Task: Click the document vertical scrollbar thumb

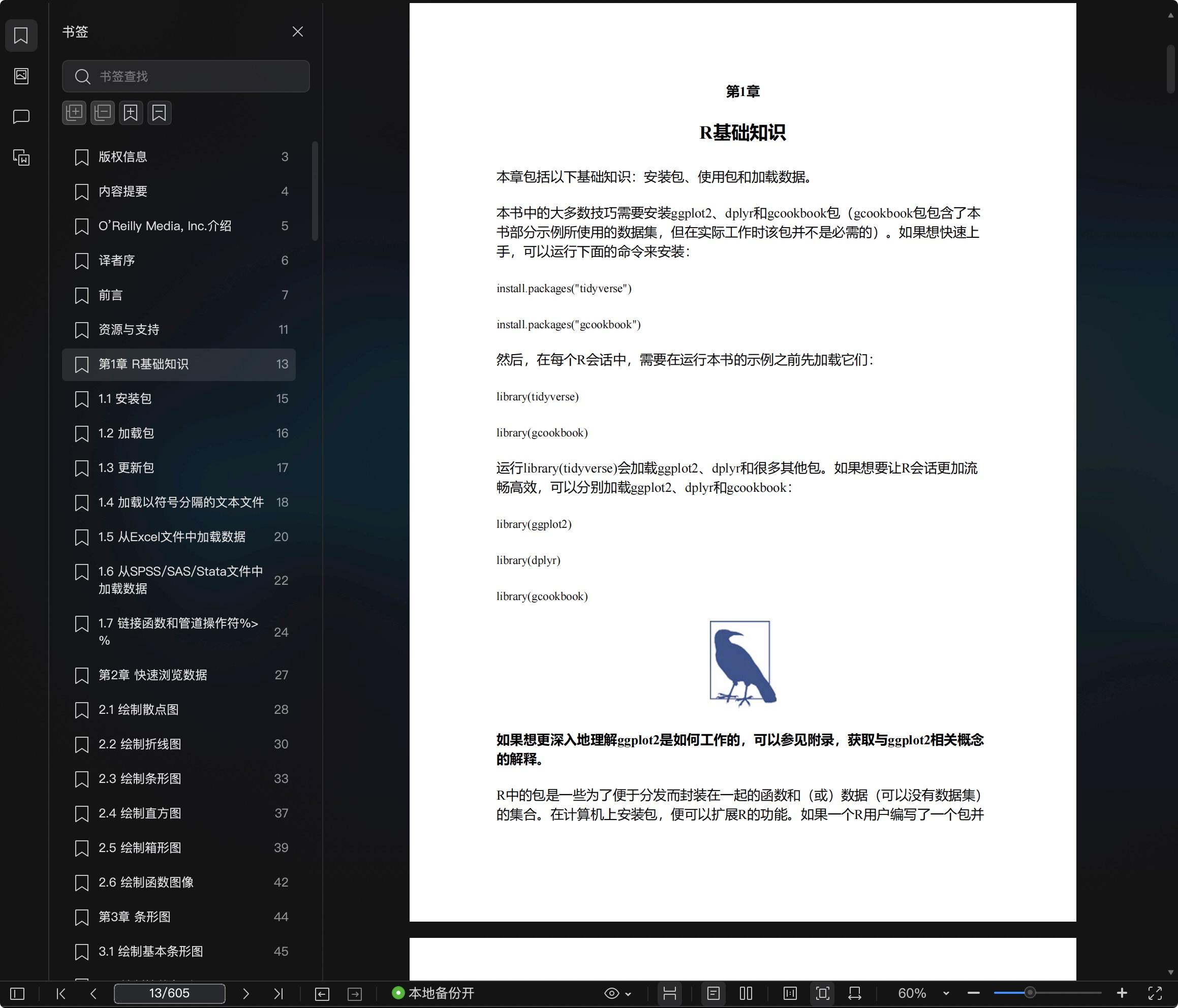Action: [1170, 69]
